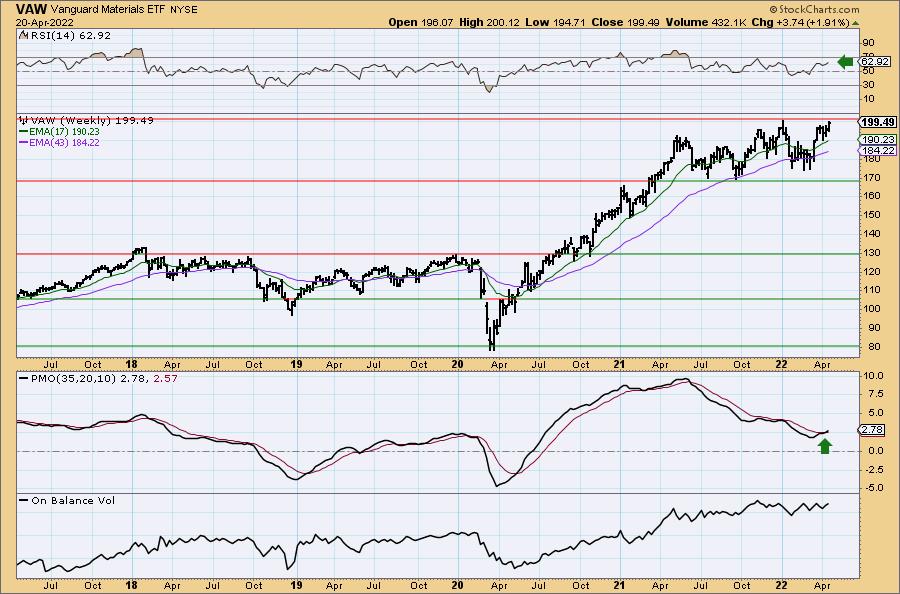Click the -2.5 PMO axis label
900x594 pixels.
[875, 469]
